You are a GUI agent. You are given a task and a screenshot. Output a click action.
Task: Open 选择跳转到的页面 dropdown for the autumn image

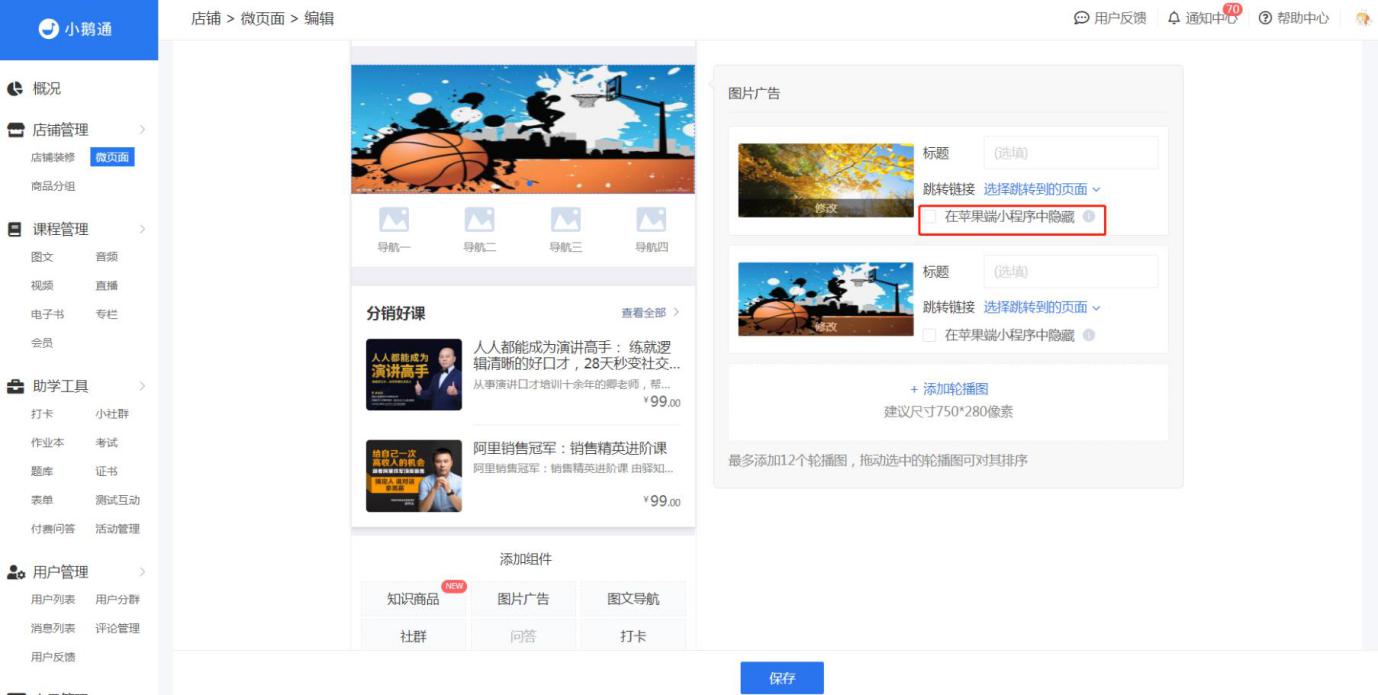click(x=1042, y=189)
